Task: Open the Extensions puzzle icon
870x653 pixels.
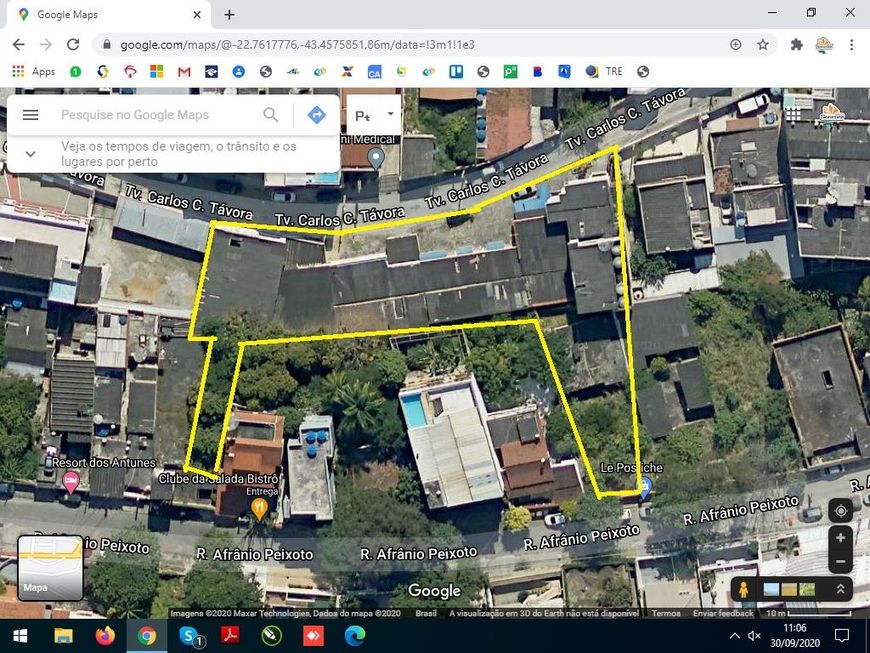Action: pyautogui.click(x=797, y=44)
